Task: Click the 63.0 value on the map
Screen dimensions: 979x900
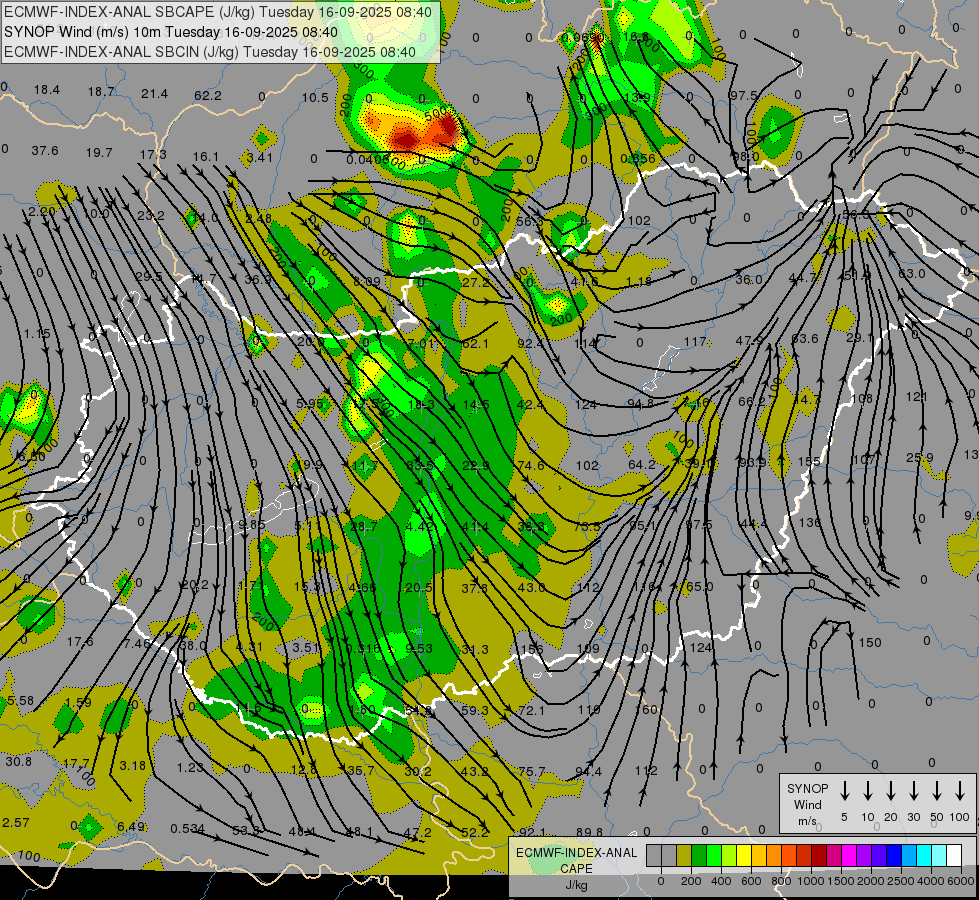Action: [x=912, y=274]
